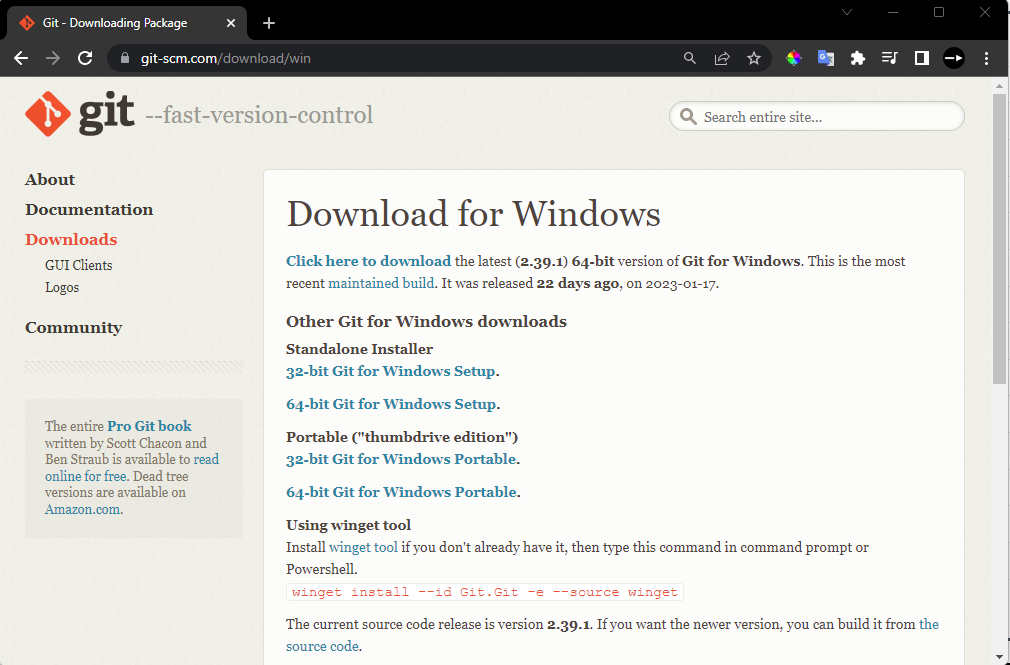Click the 'Download for Windows' heading
Viewport: 1010px width, 665px height.
click(473, 214)
